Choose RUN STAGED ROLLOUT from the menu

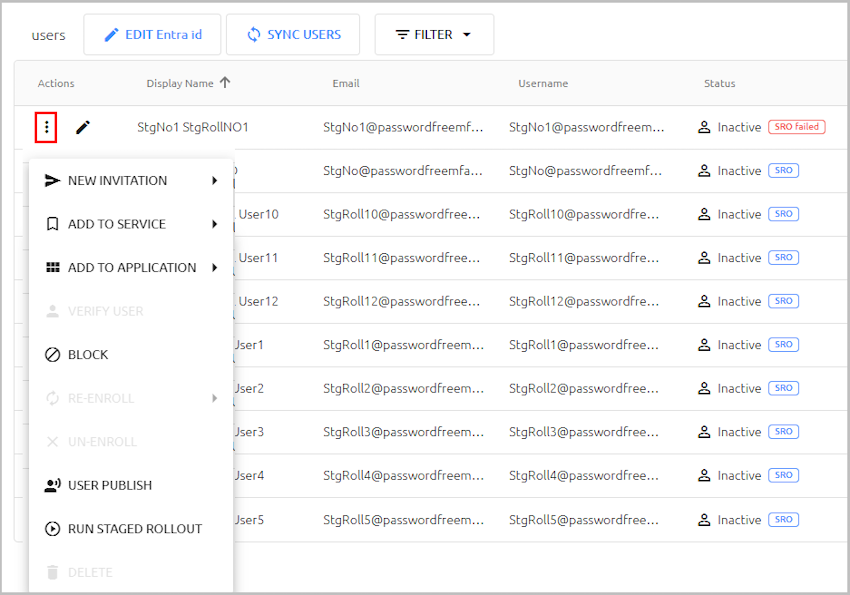(x=131, y=529)
